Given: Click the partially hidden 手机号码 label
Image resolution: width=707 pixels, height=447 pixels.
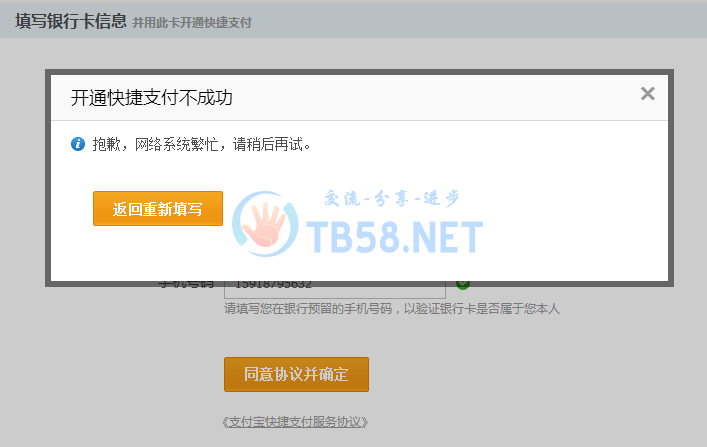Looking at the screenshot, I should pos(186,286).
